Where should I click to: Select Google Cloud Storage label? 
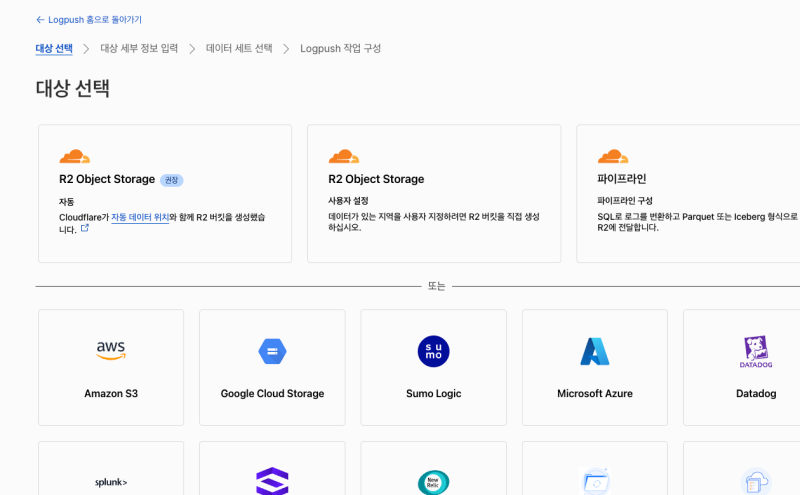[272, 393]
